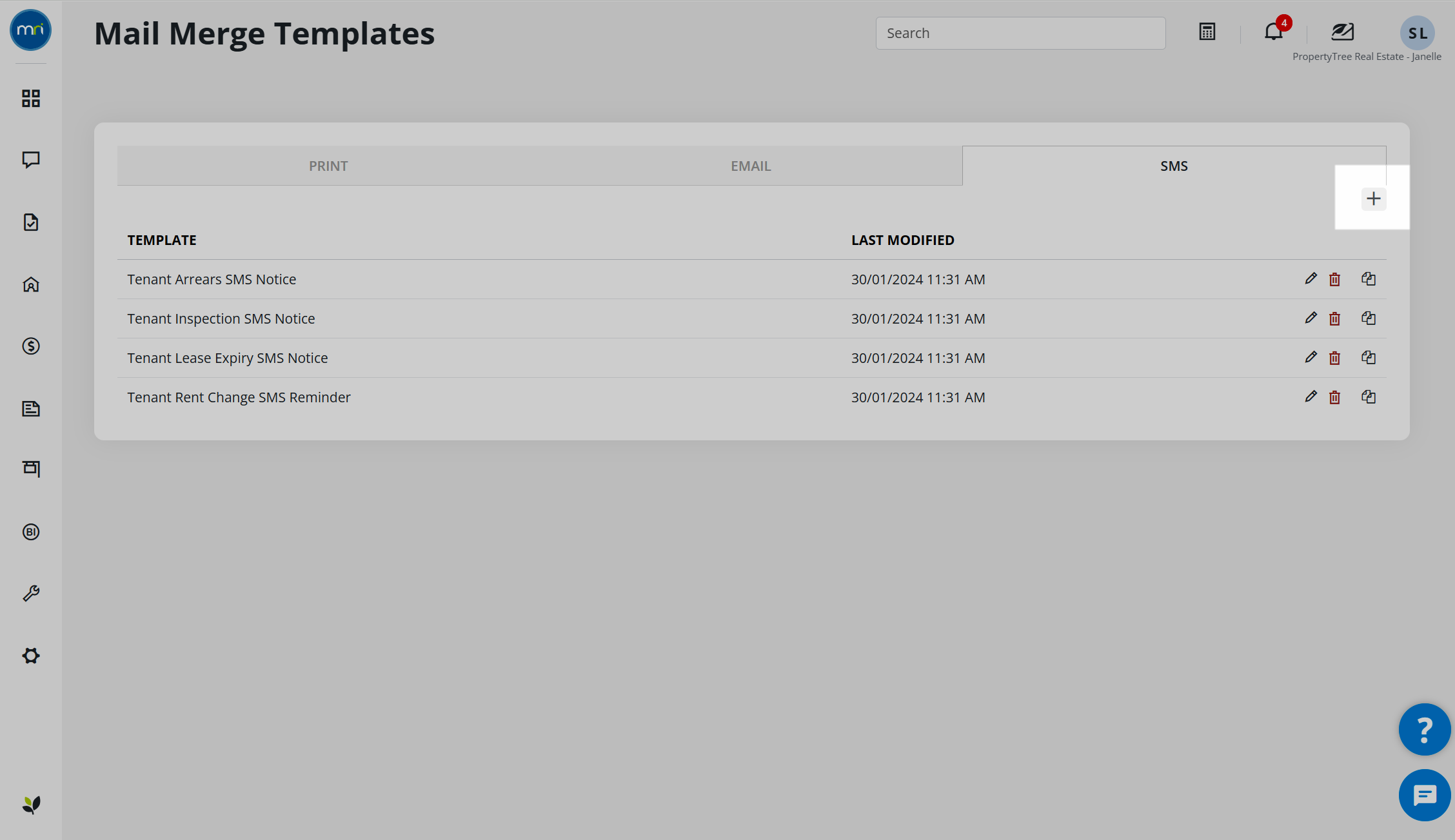
Task: Edit Tenant Rent Change SMS Reminder
Action: click(1311, 396)
